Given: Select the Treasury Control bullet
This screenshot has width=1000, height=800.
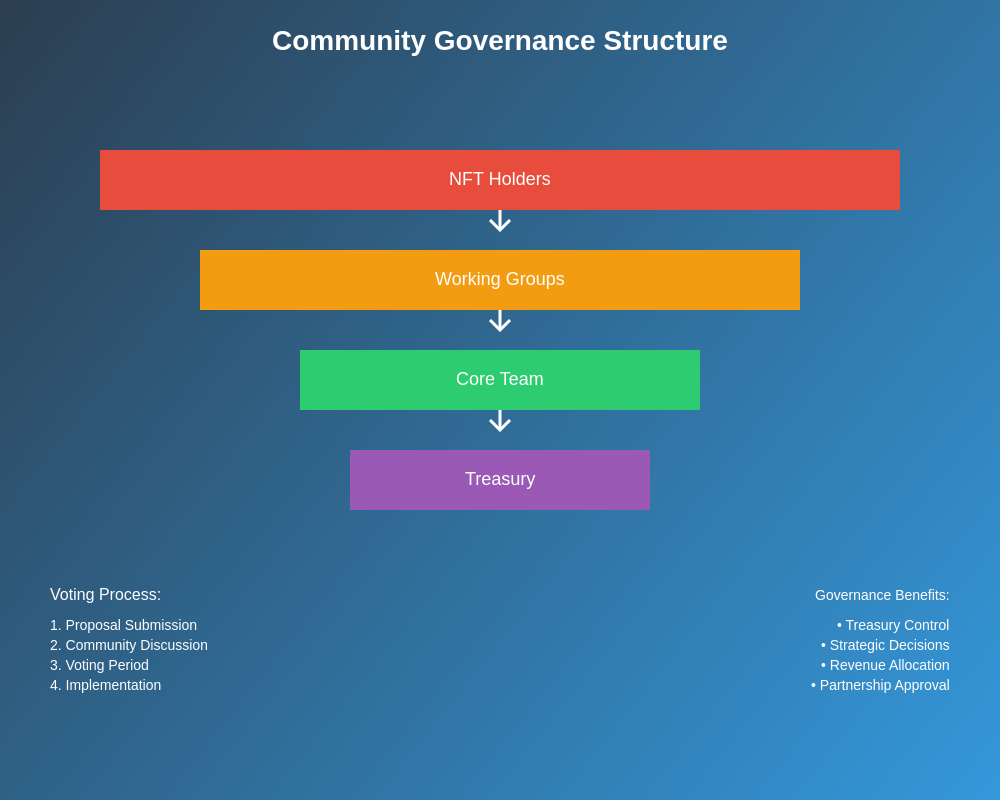Looking at the screenshot, I should coord(893,625).
